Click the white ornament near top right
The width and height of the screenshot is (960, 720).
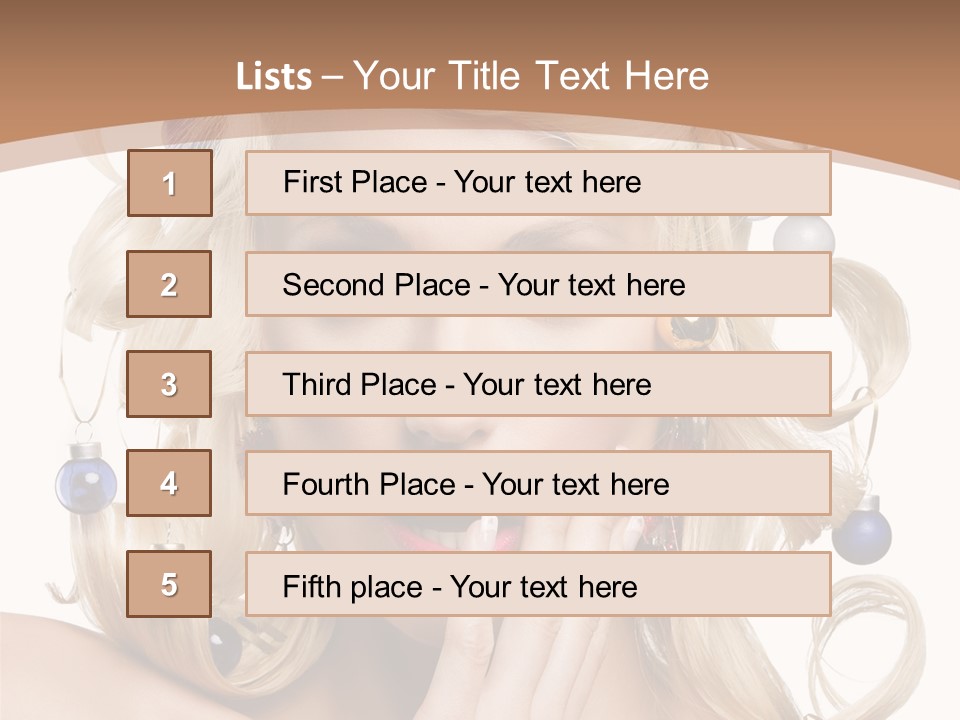tap(803, 236)
